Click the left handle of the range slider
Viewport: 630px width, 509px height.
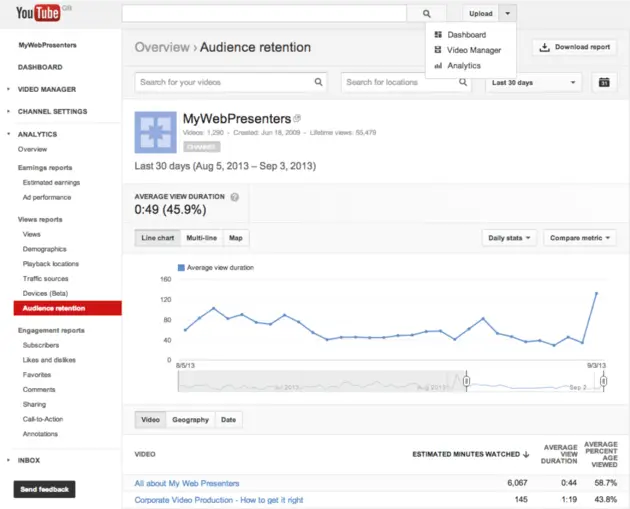click(x=466, y=381)
